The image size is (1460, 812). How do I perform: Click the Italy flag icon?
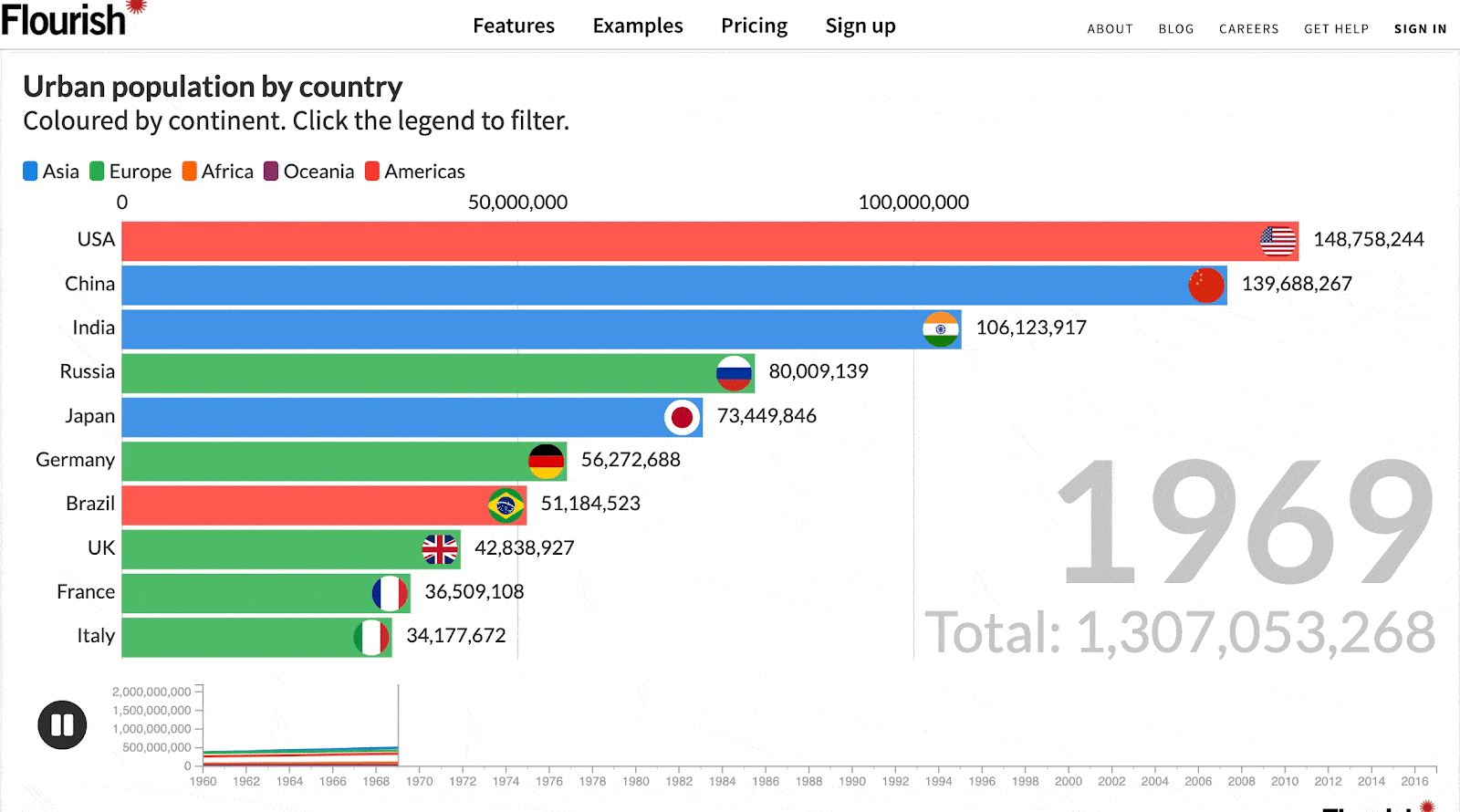(371, 638)
